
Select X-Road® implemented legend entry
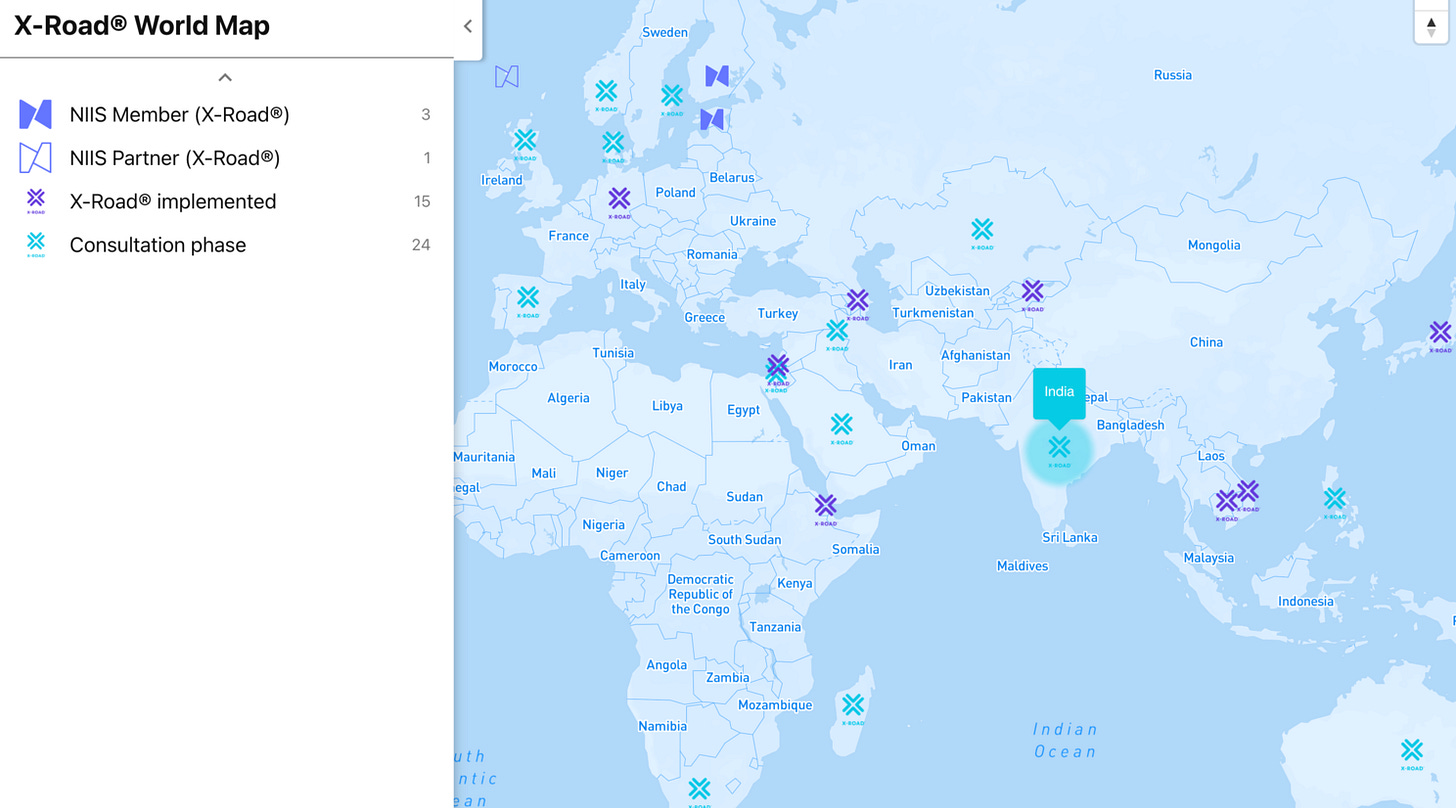(x=225, y=201)
